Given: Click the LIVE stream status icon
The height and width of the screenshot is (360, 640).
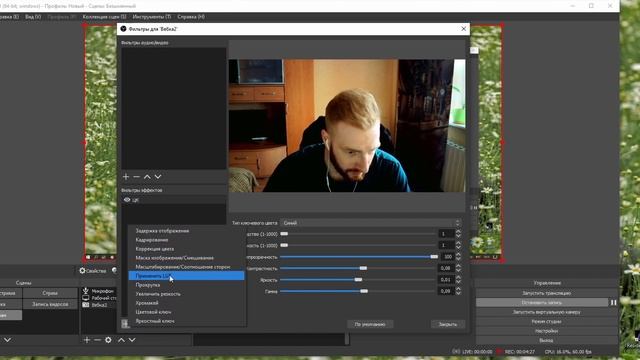Looking at the screenshot, I should click(x=456, y=351).
